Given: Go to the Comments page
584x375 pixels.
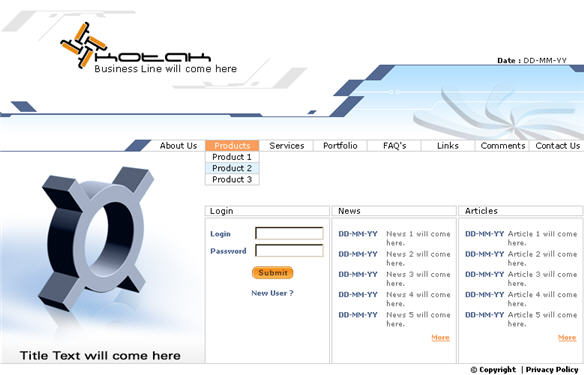Looking at the screenshot, I should (503, 146).
